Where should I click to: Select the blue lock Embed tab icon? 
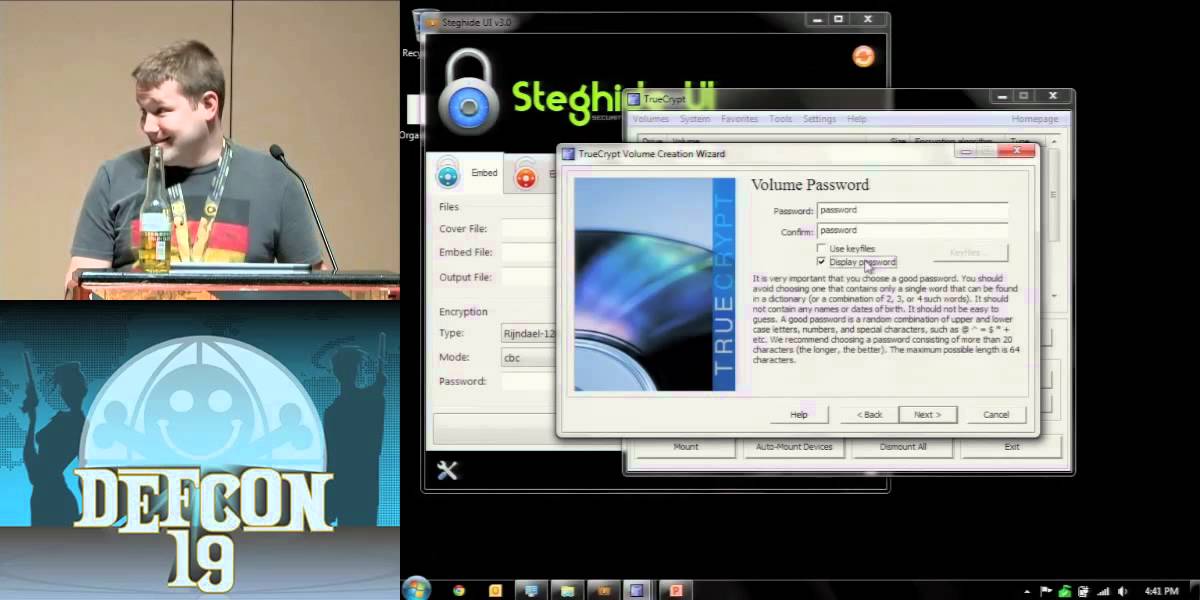[448, 174]
